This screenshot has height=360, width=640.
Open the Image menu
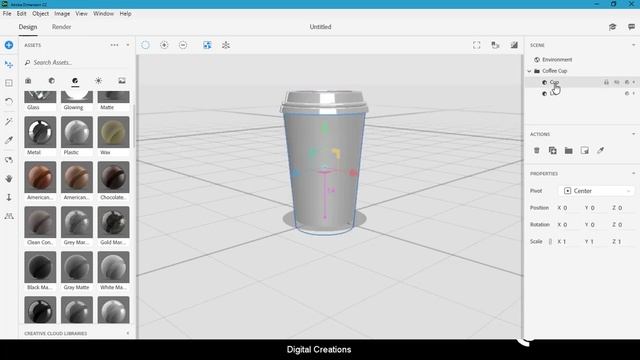pos(62,13)
